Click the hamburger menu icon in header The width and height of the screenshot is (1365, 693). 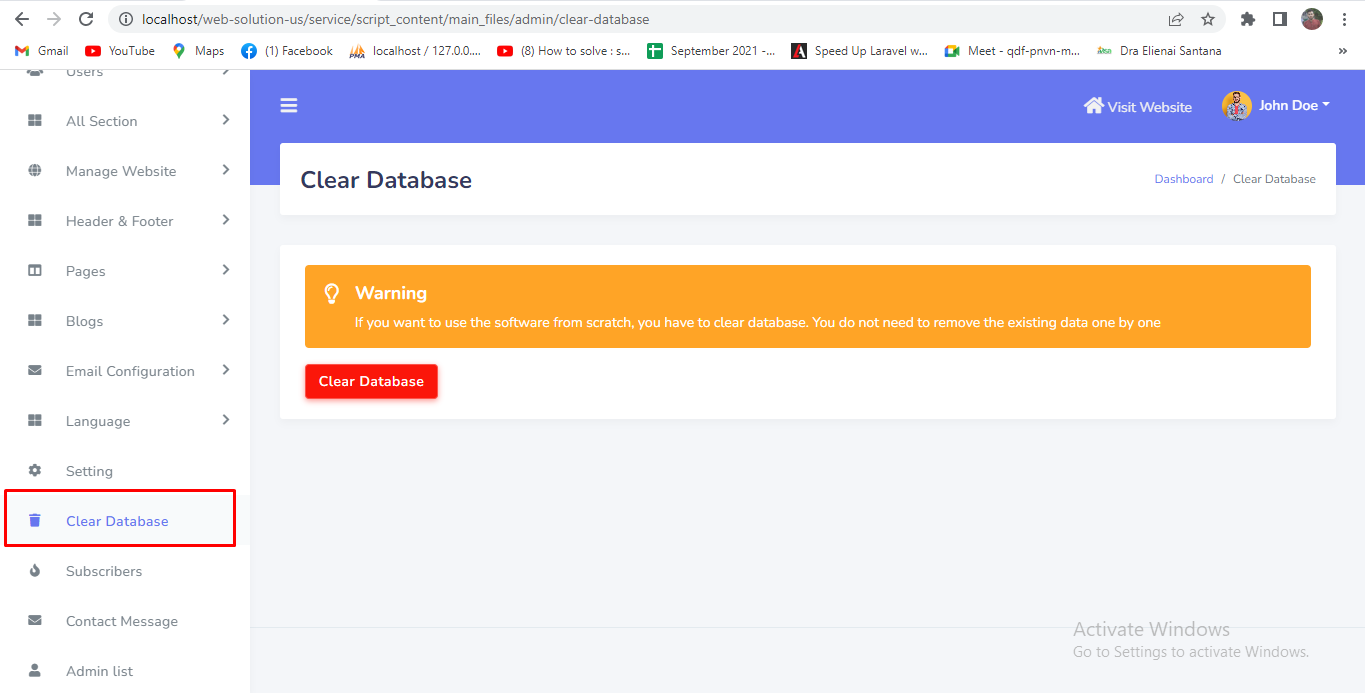pyautogui.click(x=289, y=106)
